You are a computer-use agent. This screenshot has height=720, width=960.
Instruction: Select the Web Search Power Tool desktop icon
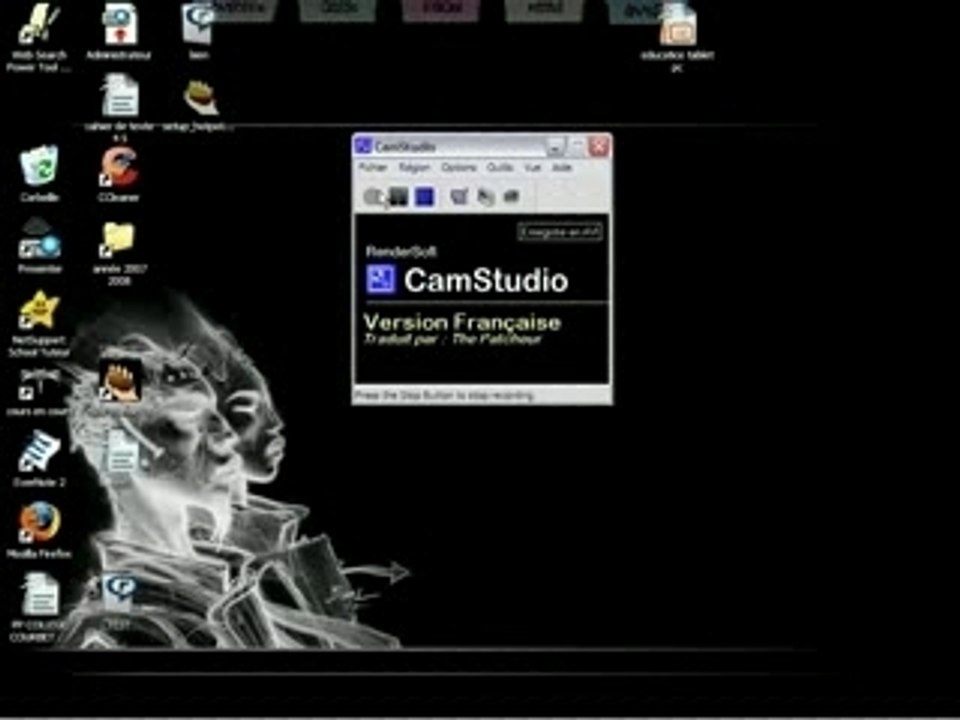pos(38,37)
